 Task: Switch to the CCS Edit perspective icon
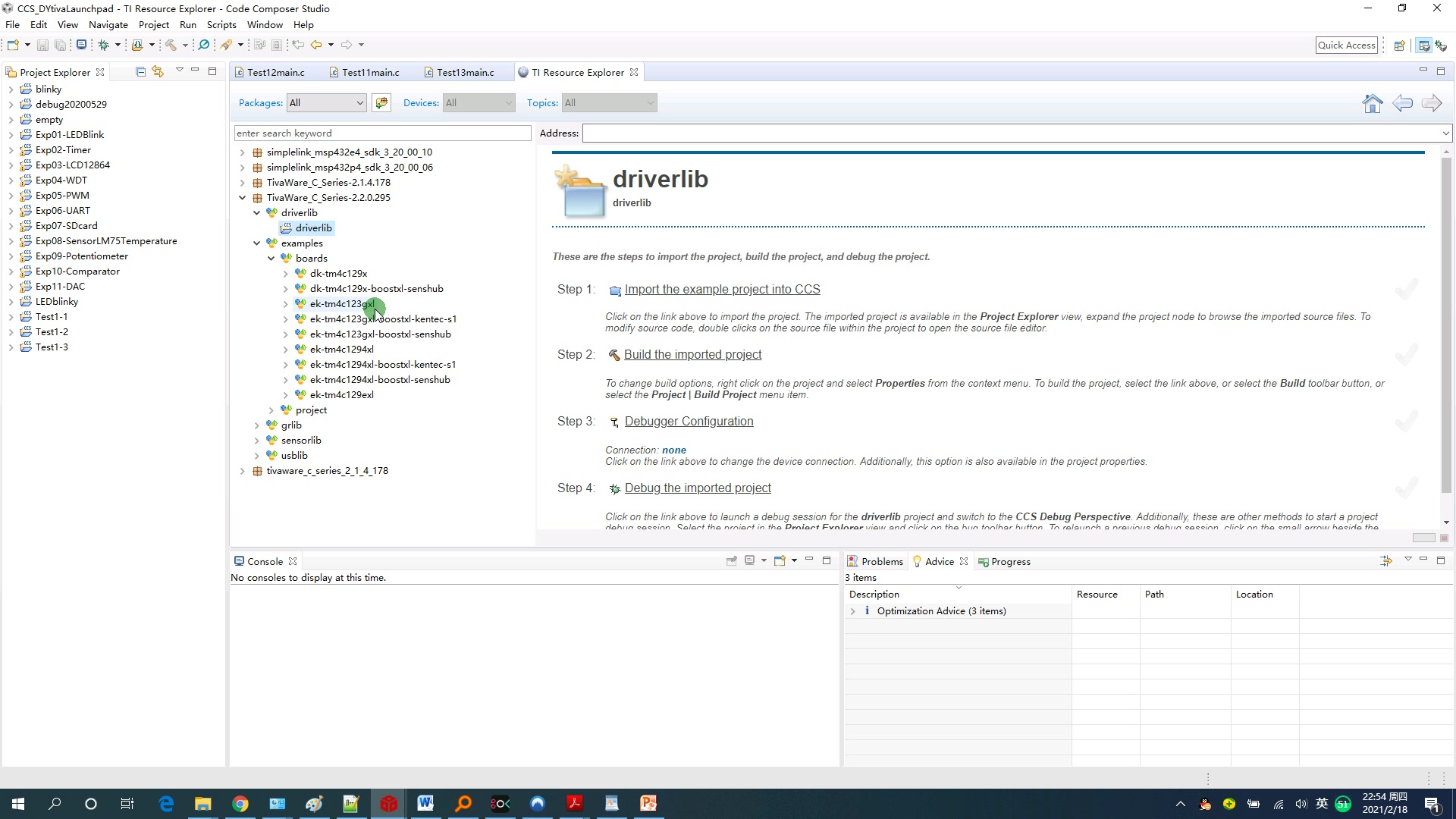[1423, 45]
